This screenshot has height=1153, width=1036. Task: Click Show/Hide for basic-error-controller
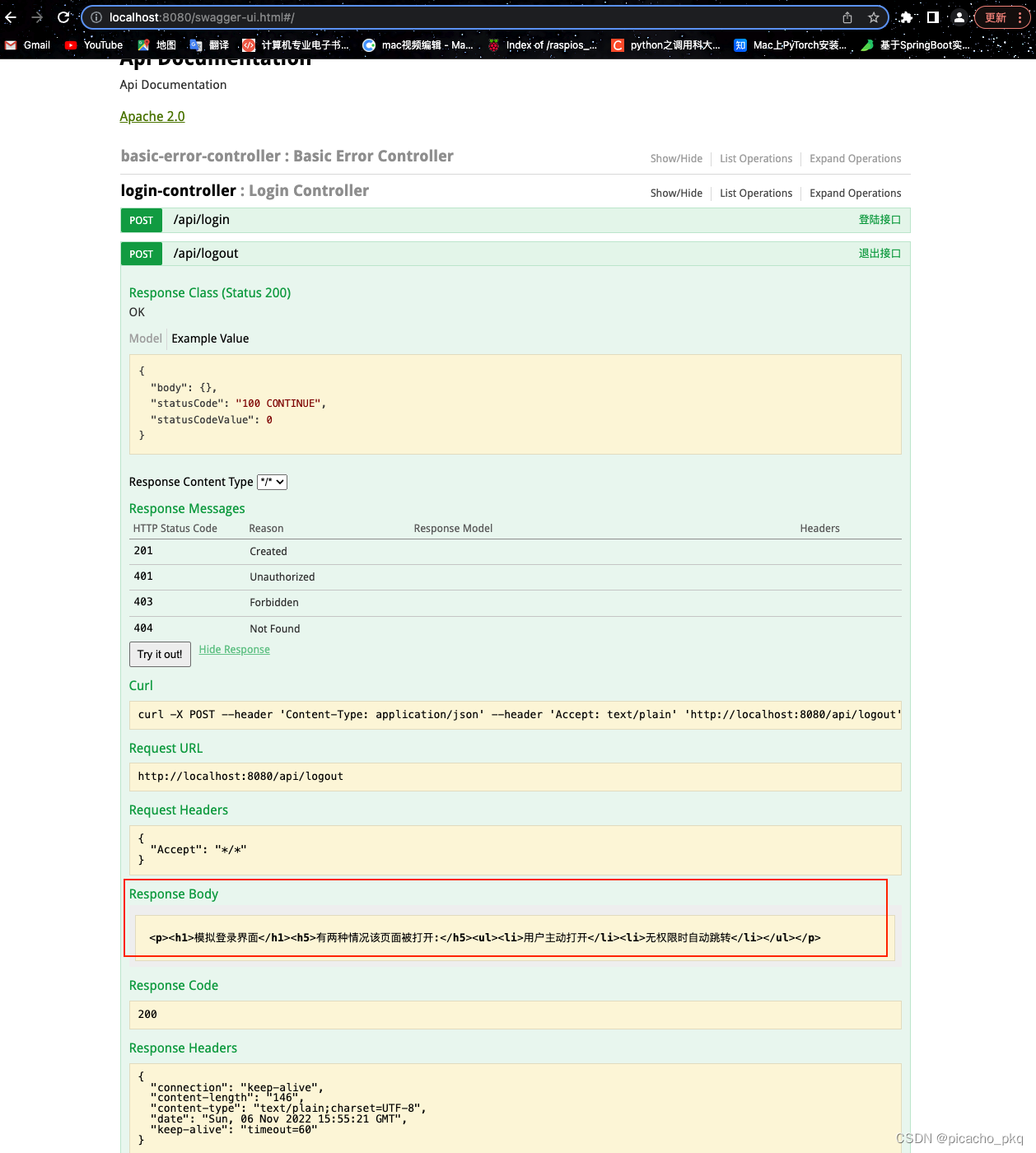coord(676,159)
